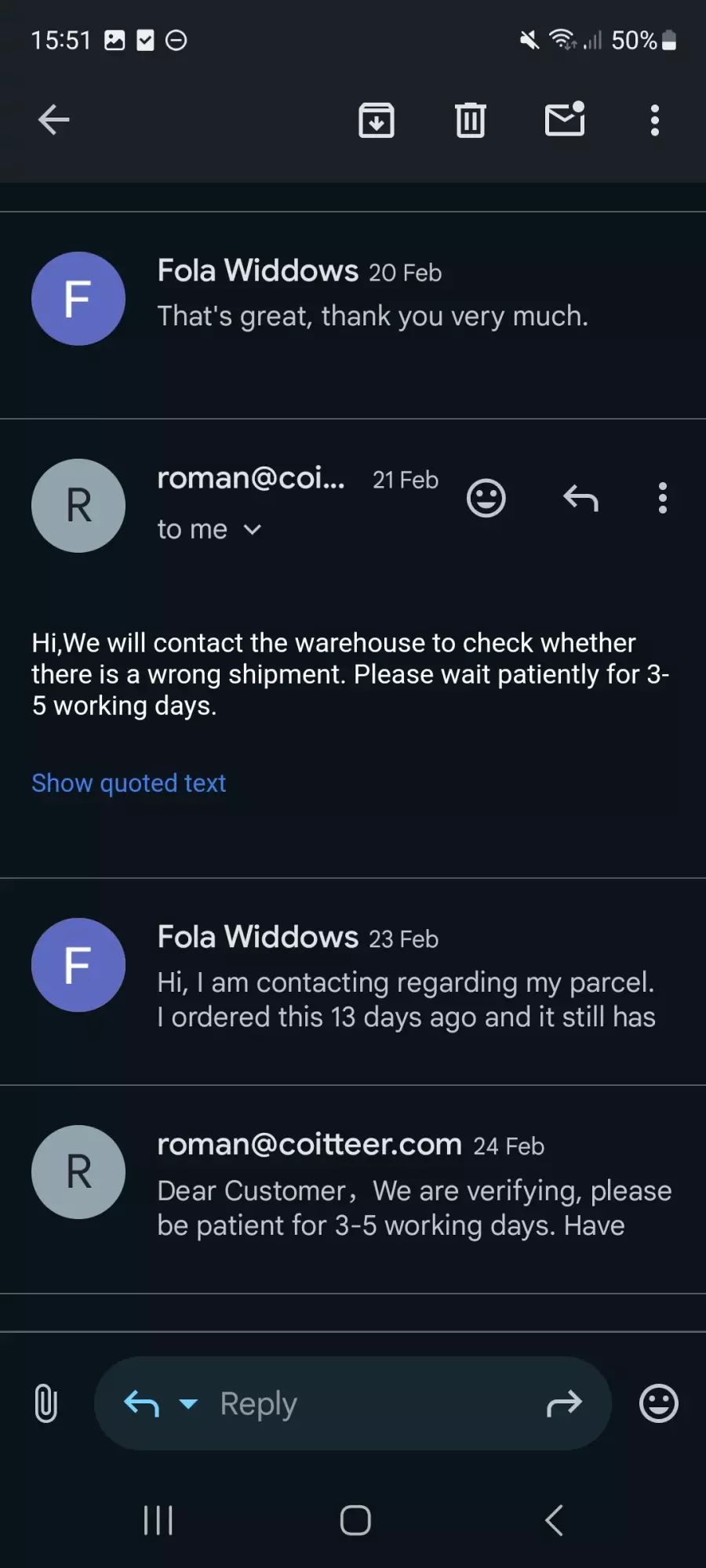The width and height of the screenshot is (706, 1568).
Task: Expand recipient details next to 'to me'
Action: point(253,530)
